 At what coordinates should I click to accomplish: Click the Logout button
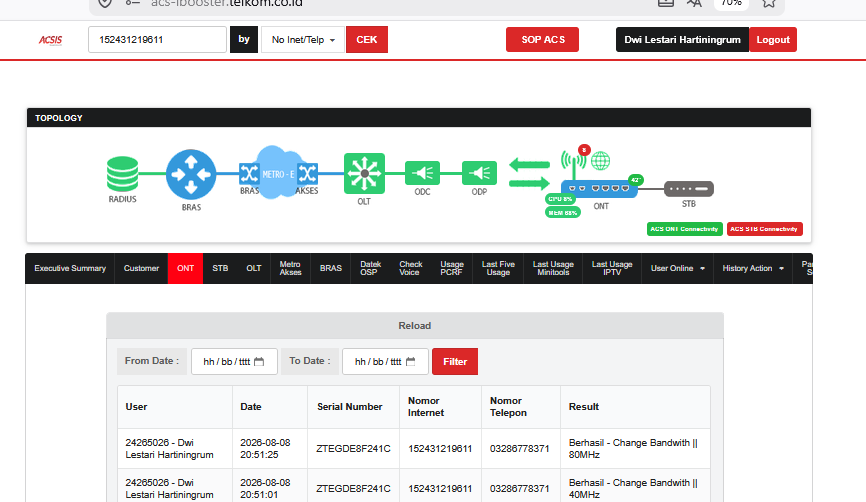click(x=773, y=40)
